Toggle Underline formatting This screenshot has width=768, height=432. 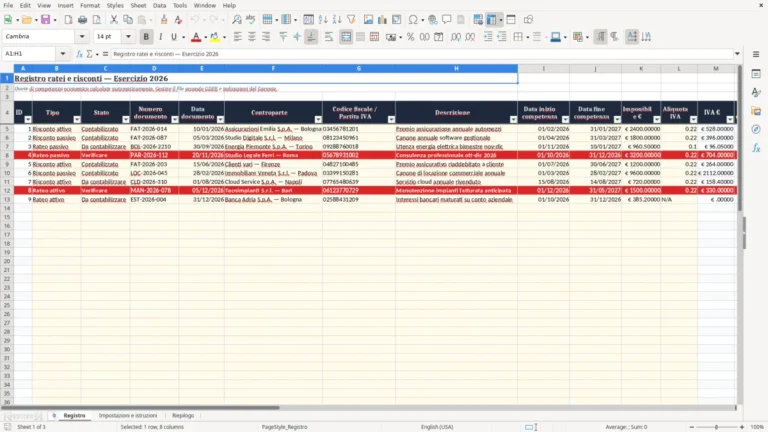[x=173, y=37]
